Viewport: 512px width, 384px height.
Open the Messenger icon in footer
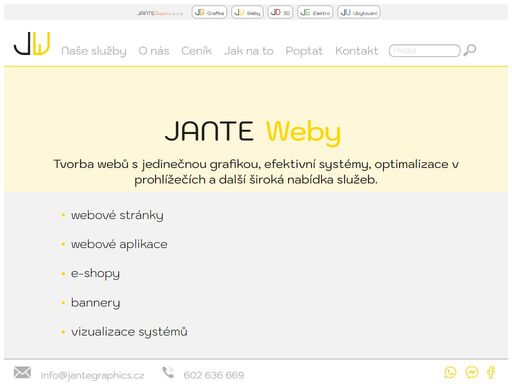pos(472,372)
